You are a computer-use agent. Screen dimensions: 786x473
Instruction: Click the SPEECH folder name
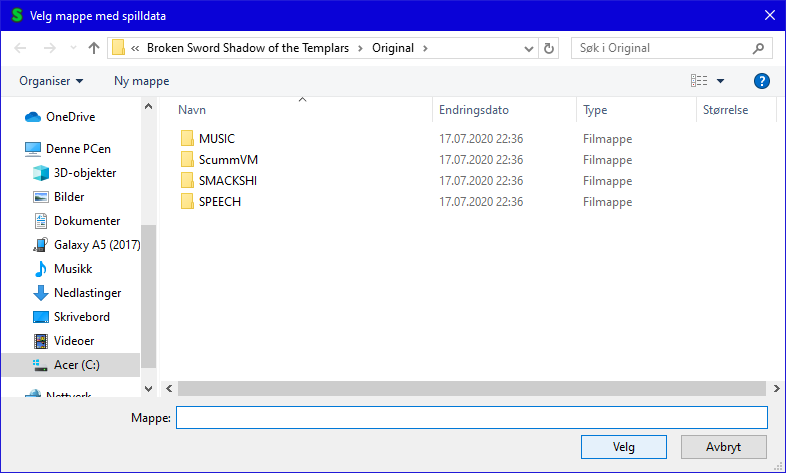coord(220,201)
